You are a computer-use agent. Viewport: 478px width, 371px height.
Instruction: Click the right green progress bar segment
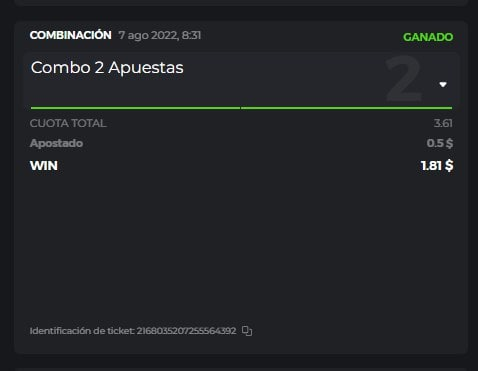coord(347,108)
